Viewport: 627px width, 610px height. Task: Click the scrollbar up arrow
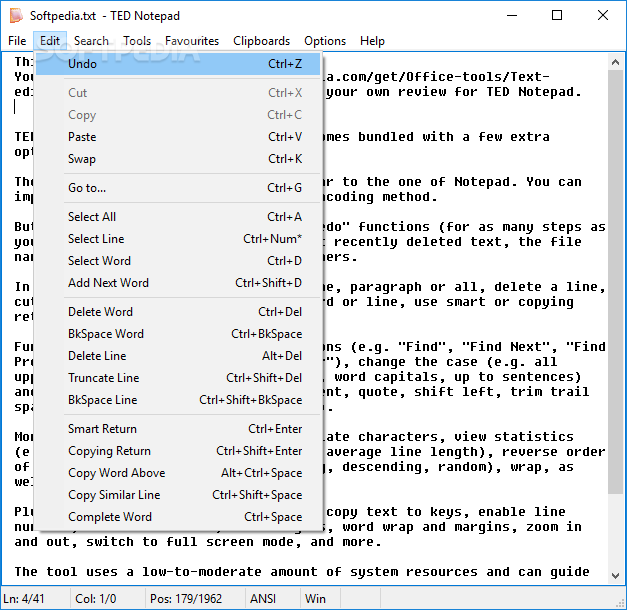click(x=615, y=62)
